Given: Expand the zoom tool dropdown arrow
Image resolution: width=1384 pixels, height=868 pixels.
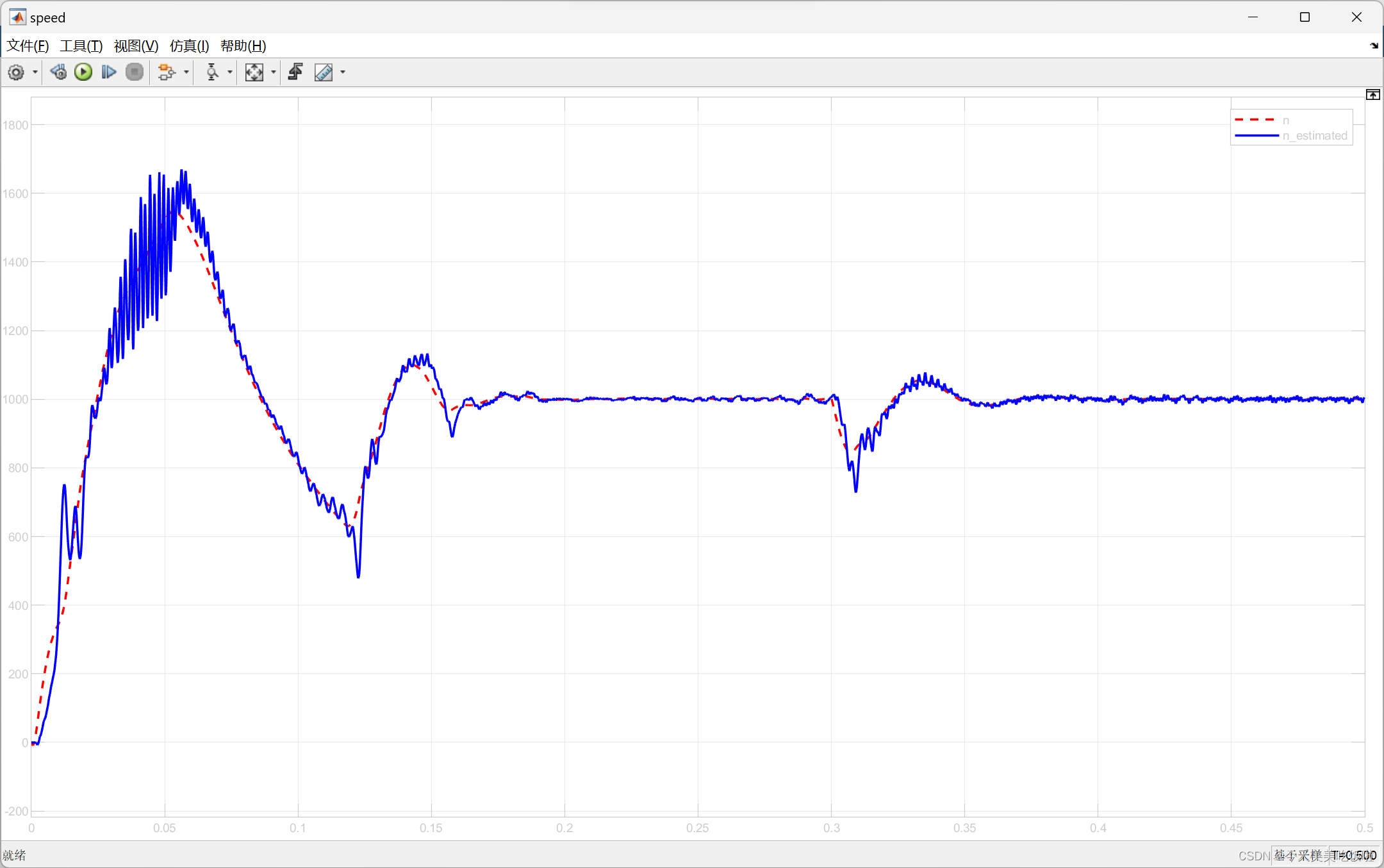Looking at the screenshot, I should click(230, 72).
